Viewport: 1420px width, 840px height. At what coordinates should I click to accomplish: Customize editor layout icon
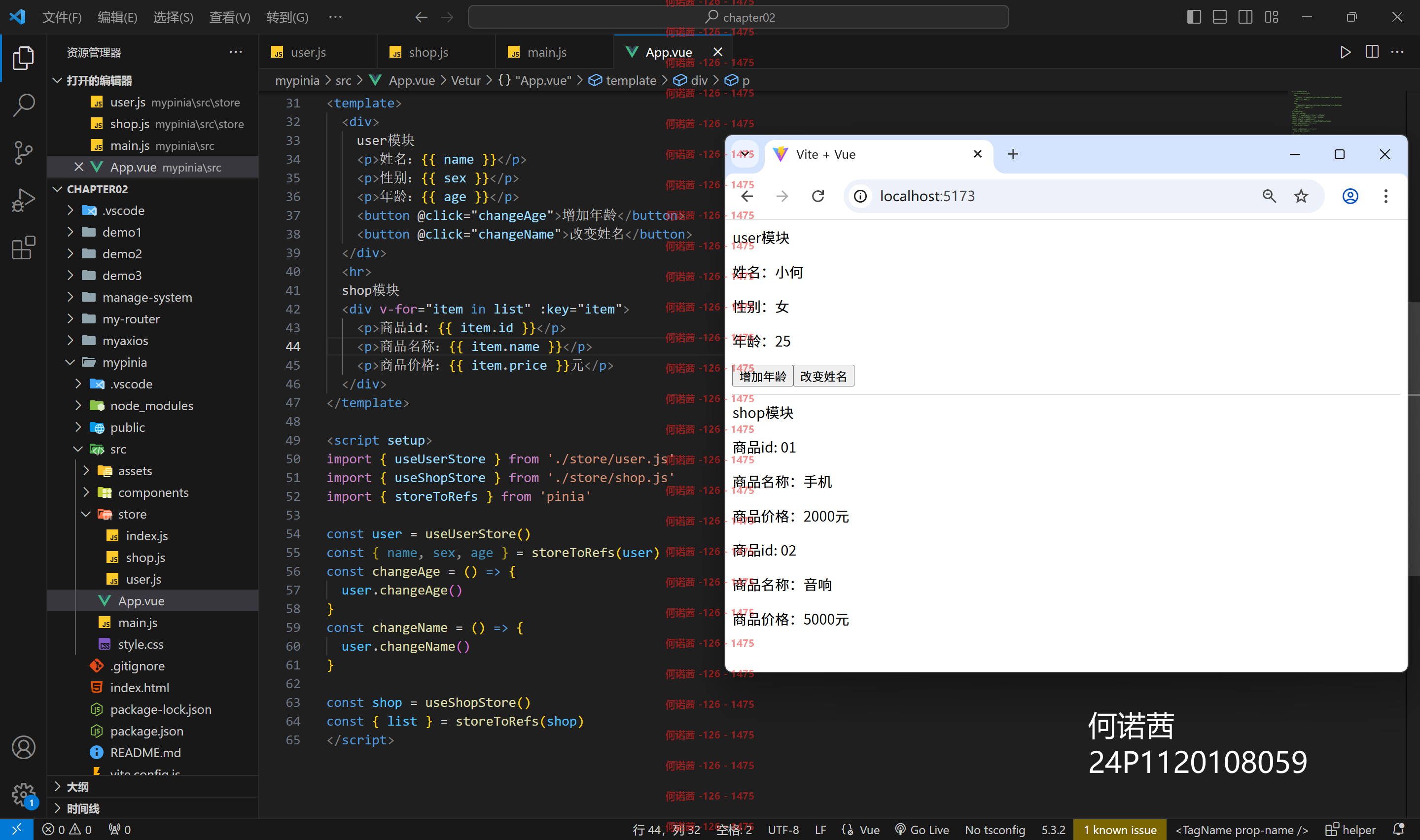1272,17
